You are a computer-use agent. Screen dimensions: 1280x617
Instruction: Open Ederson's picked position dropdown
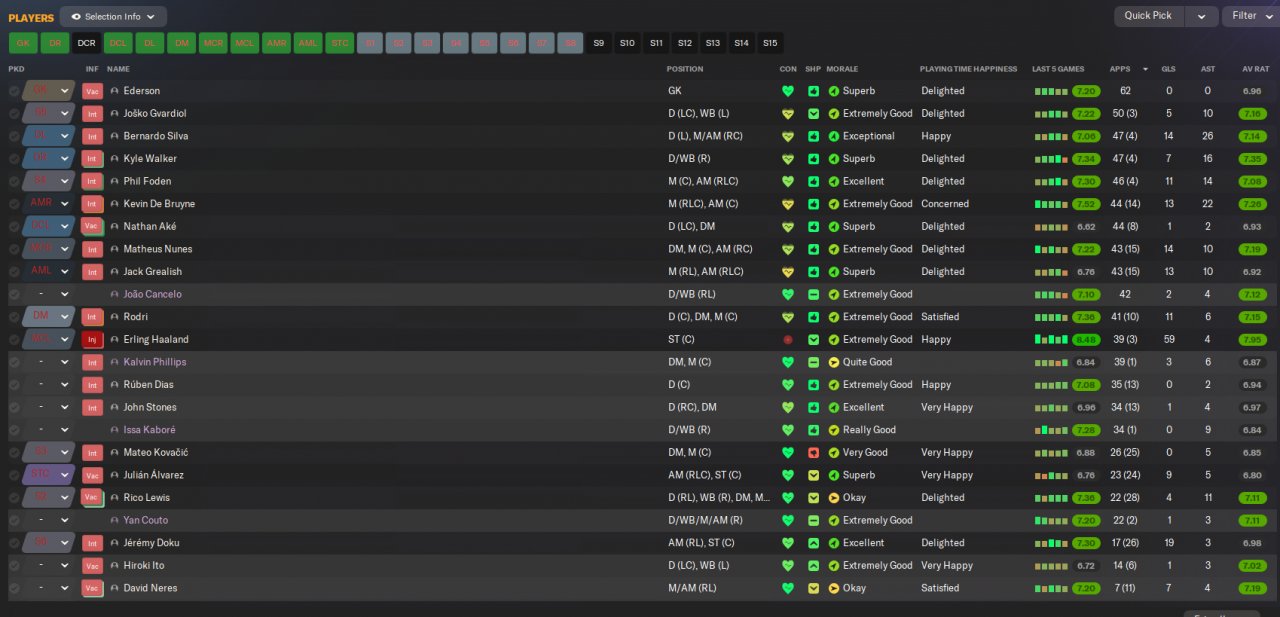49,91
